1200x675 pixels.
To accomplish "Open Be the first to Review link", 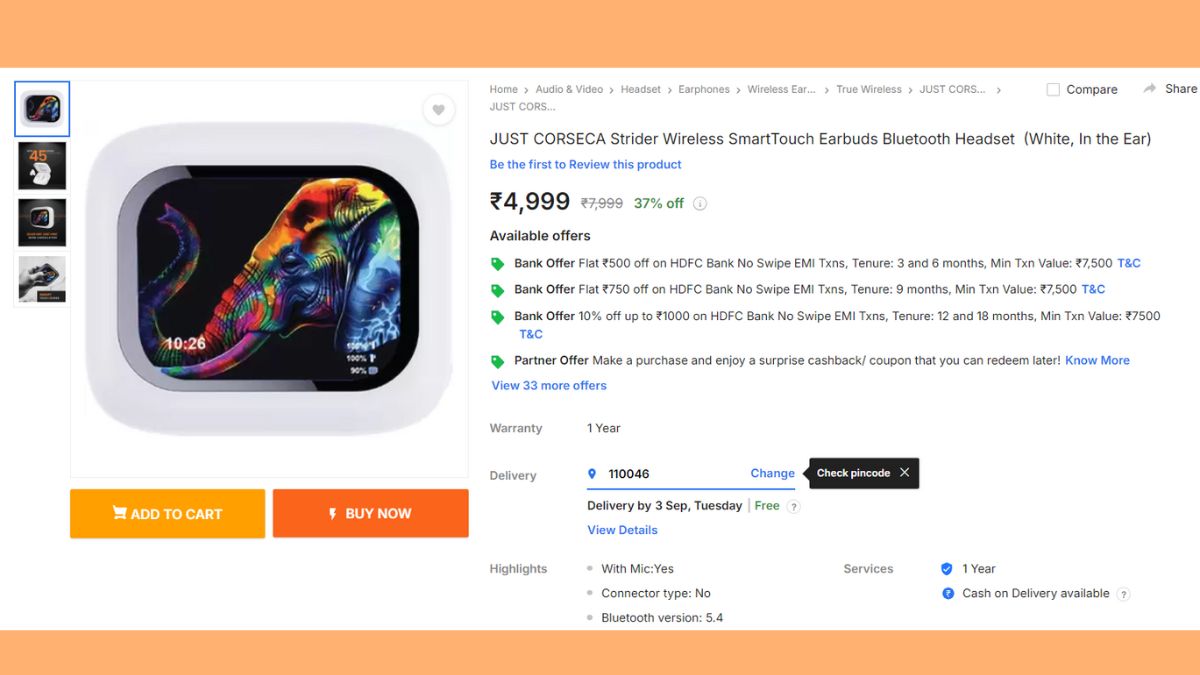I will (x=585, y=164).
